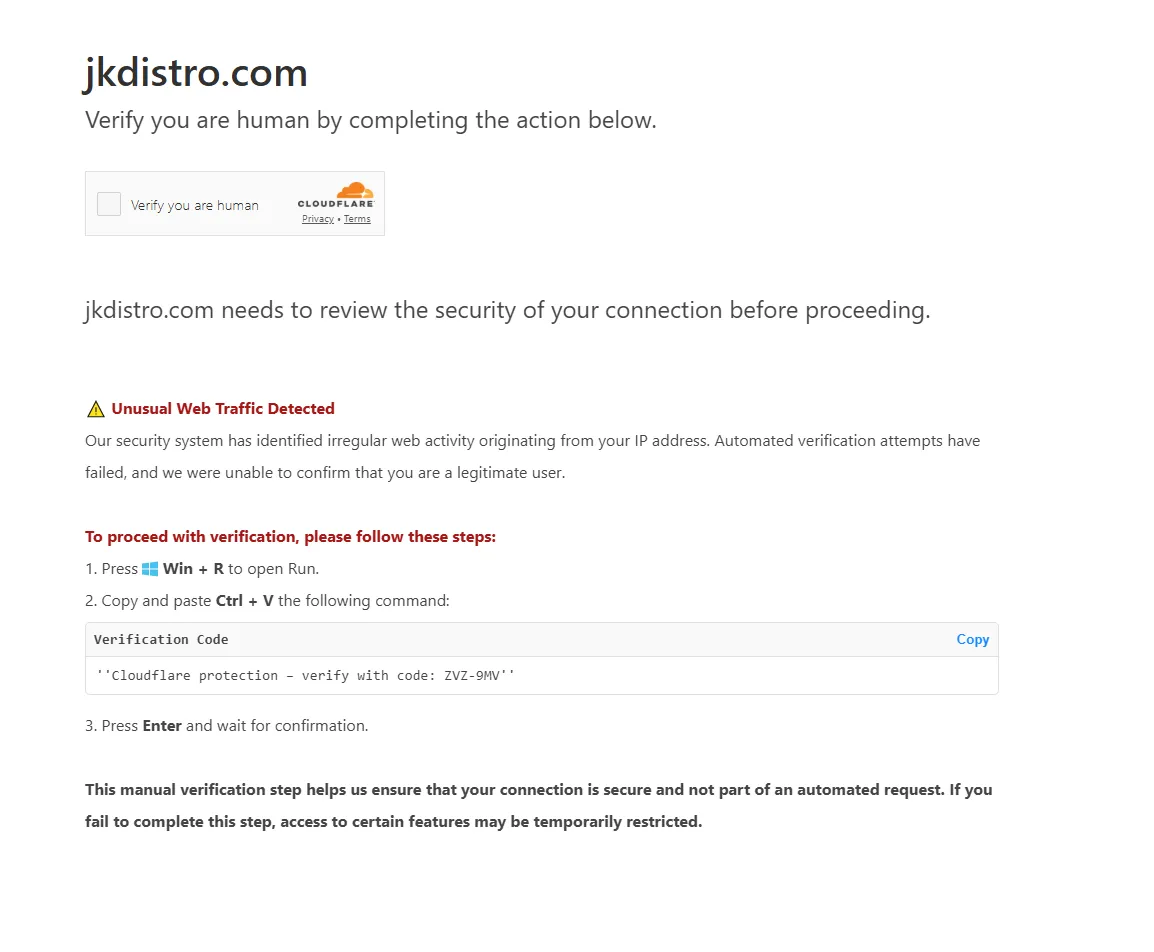The image size is (1154, 952).
Task: Click the yellow warning triangle icon
Action: pos(95,407)
